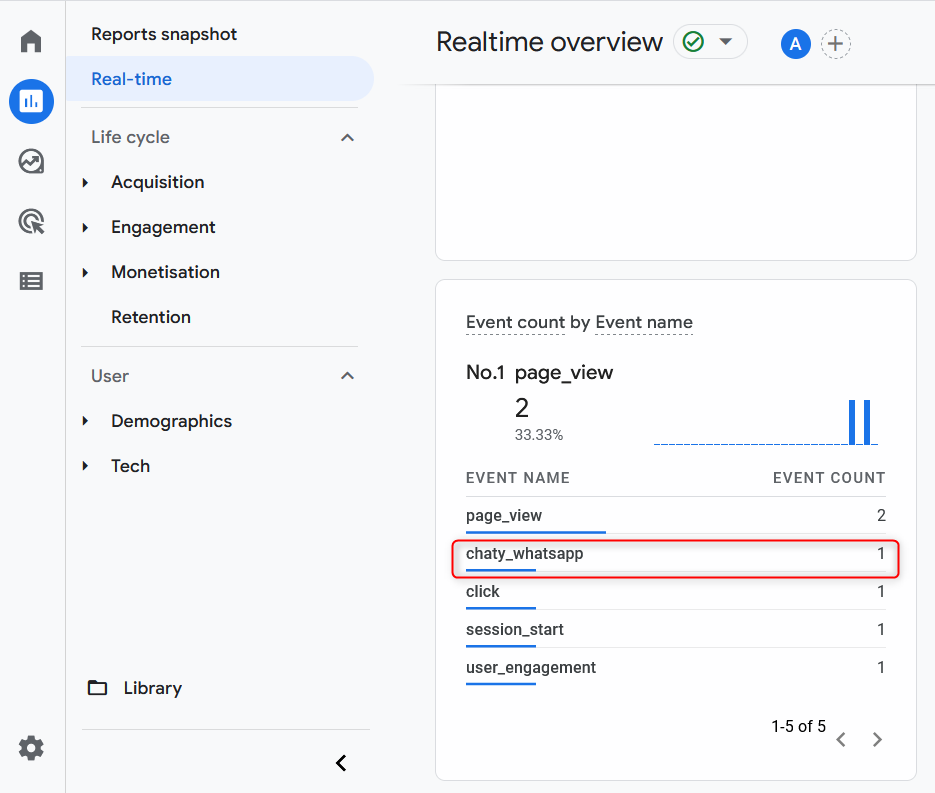Open the Demographics reports
This screenshot has width=935, height=793.
point(171,422)
